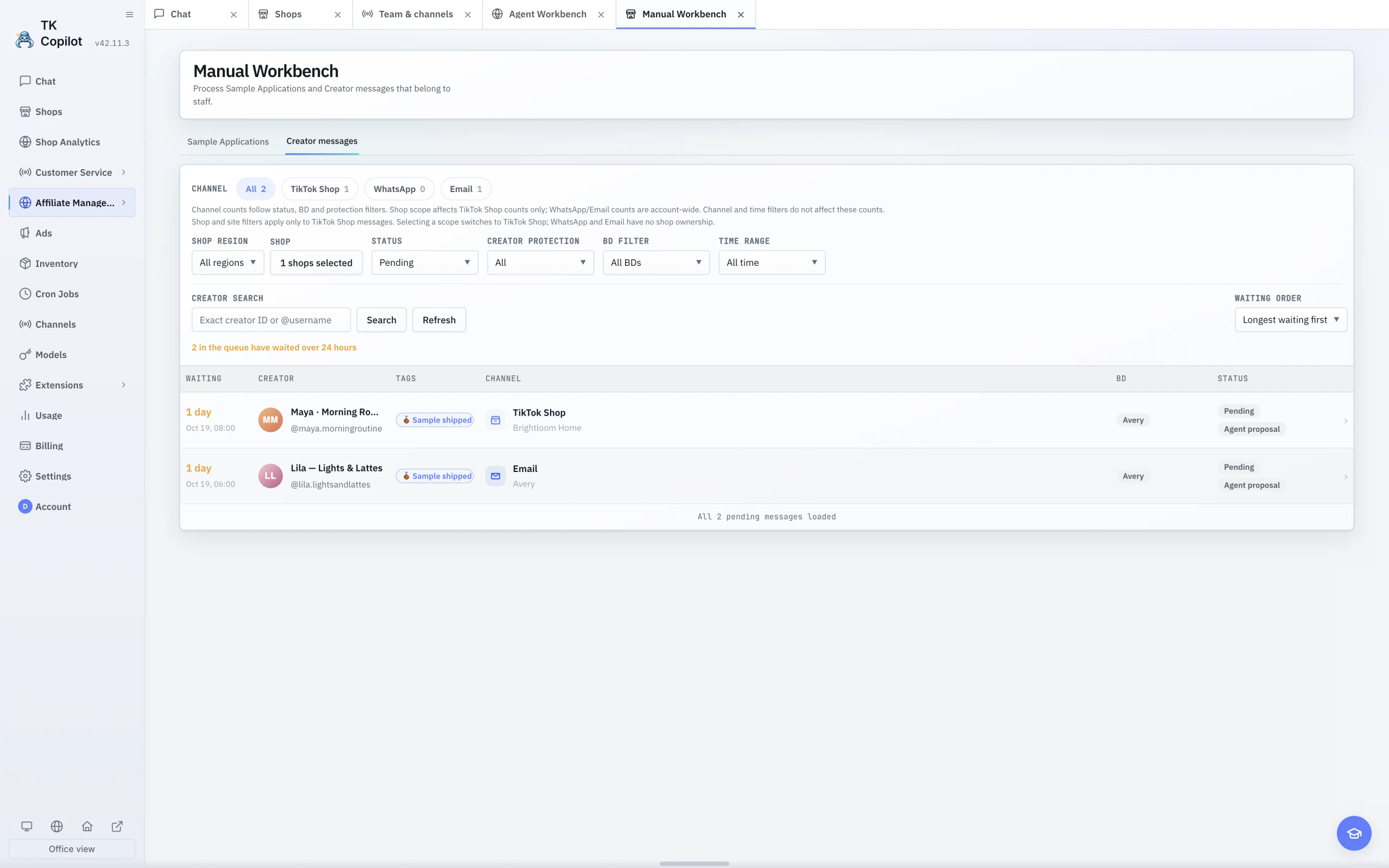Filter by Email channel

pos(466,189)
